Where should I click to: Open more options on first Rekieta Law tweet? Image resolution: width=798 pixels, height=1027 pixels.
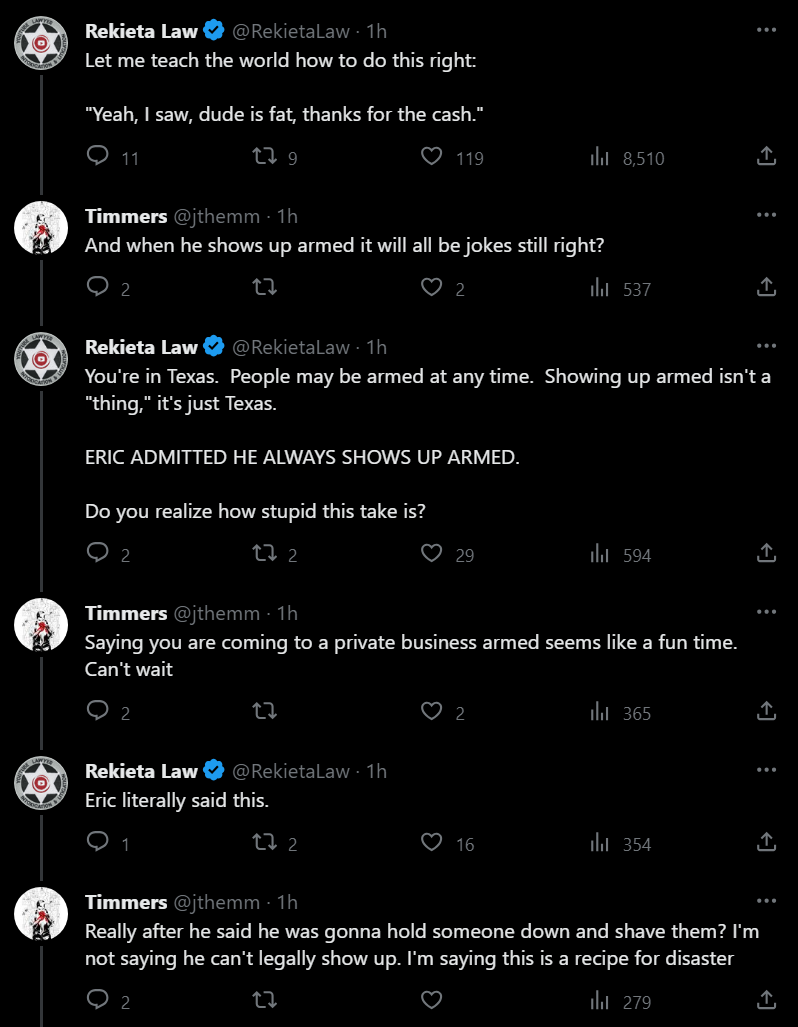(766, 30)
